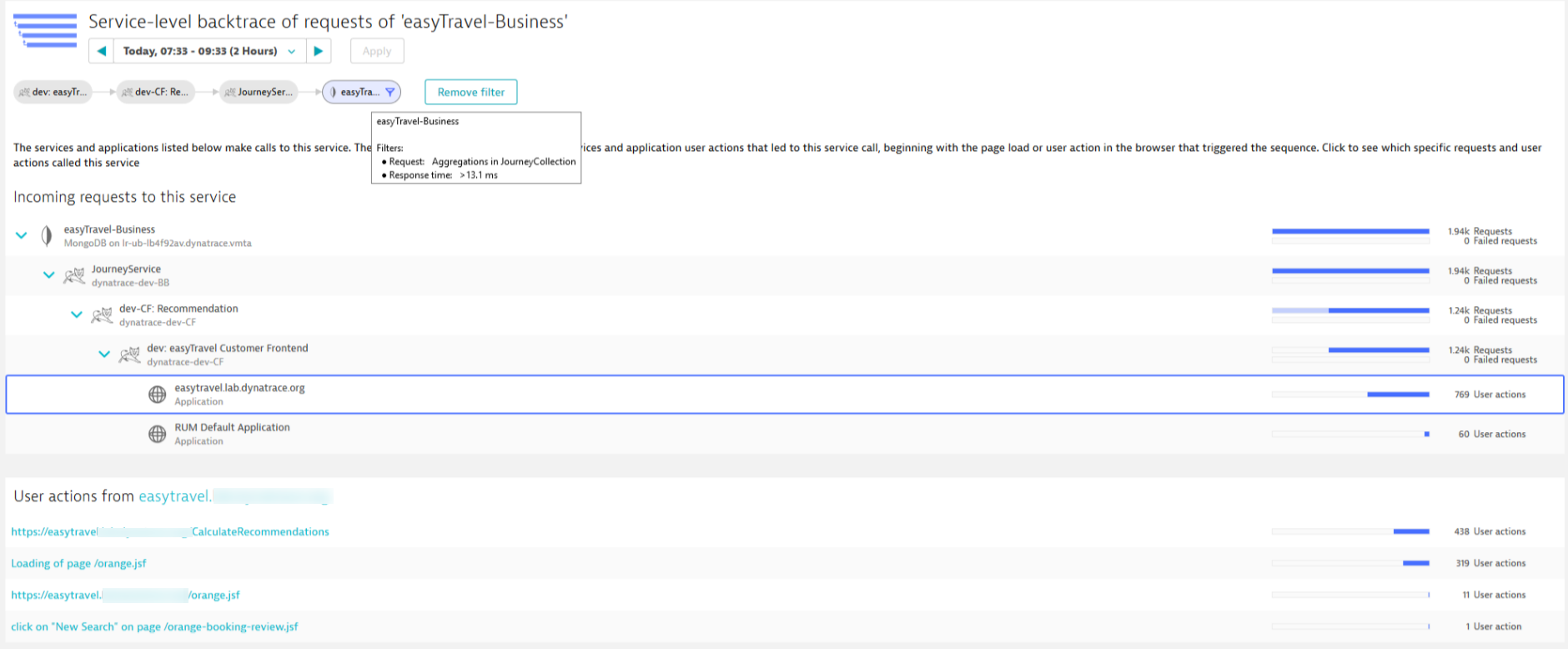Viewport: 1568px width, 649px height.
Task: Select 'dev: easyTr...' breadcrumb chip
Action: tap(53, 92)
